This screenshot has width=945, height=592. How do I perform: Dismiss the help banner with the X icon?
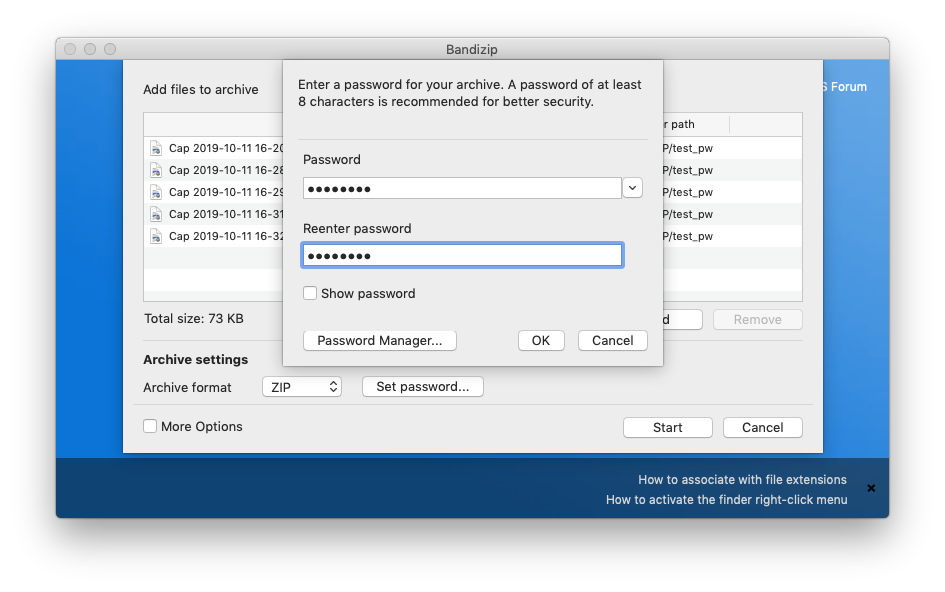[871, 488]
